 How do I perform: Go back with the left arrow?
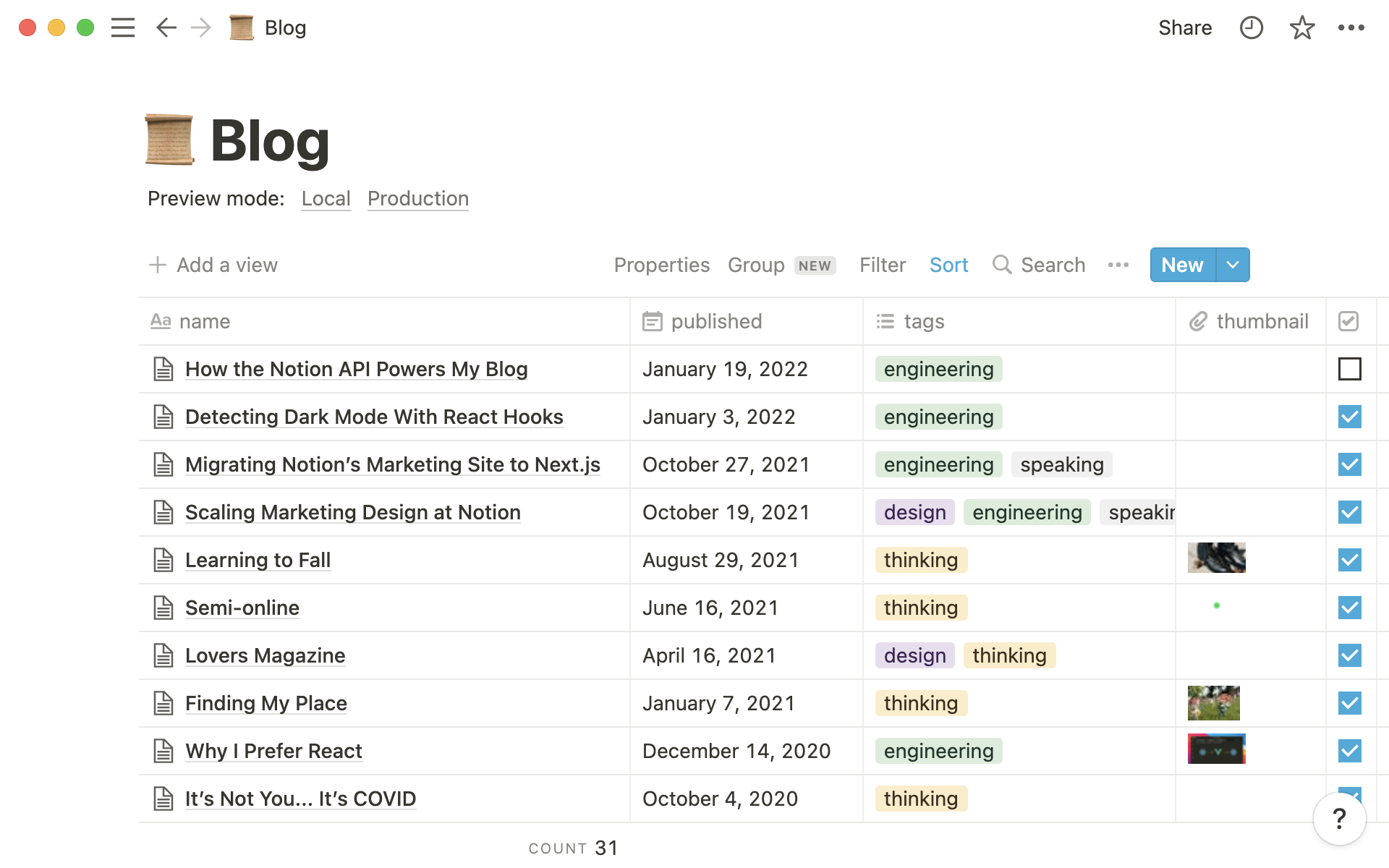[166, 27]
